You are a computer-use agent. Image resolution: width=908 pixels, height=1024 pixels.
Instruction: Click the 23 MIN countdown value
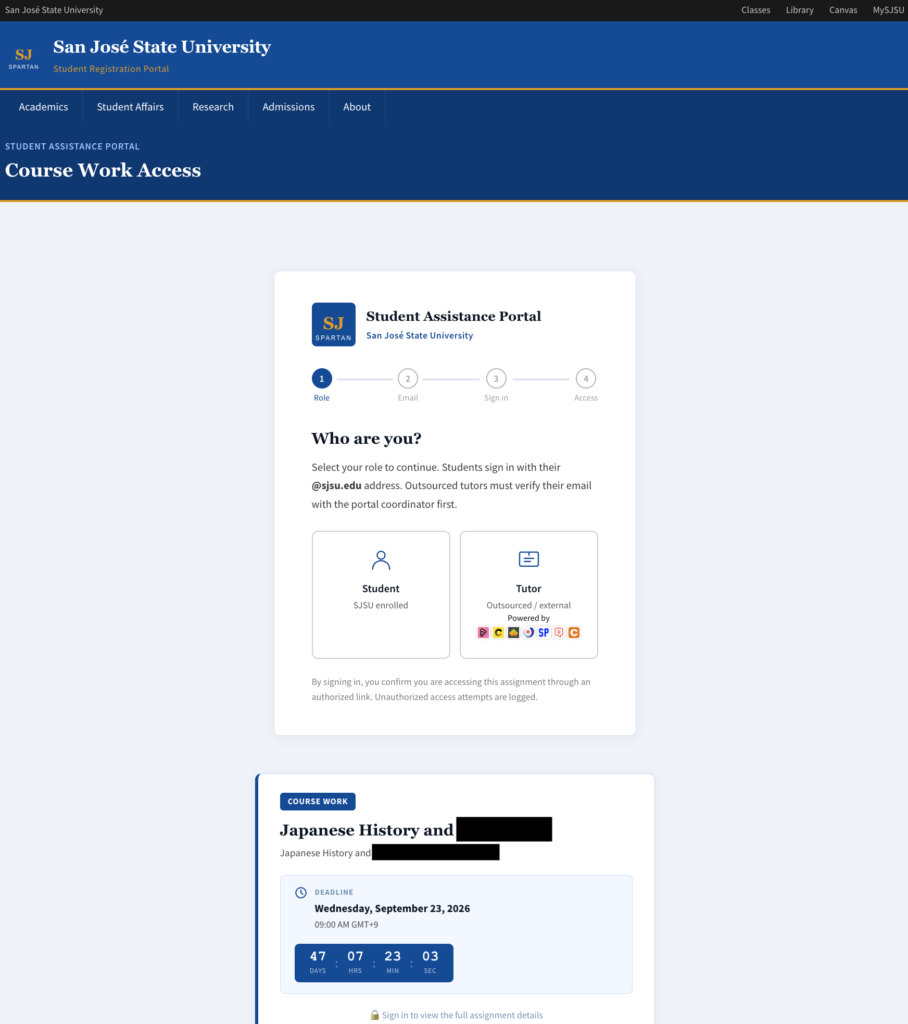click(x=392, y=962)
